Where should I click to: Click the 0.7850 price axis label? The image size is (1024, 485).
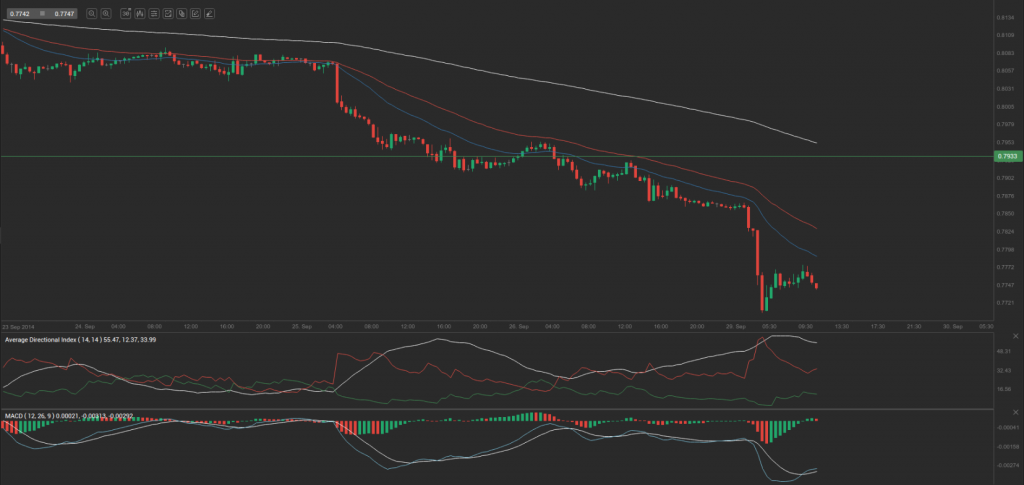tap(1004, 213)
